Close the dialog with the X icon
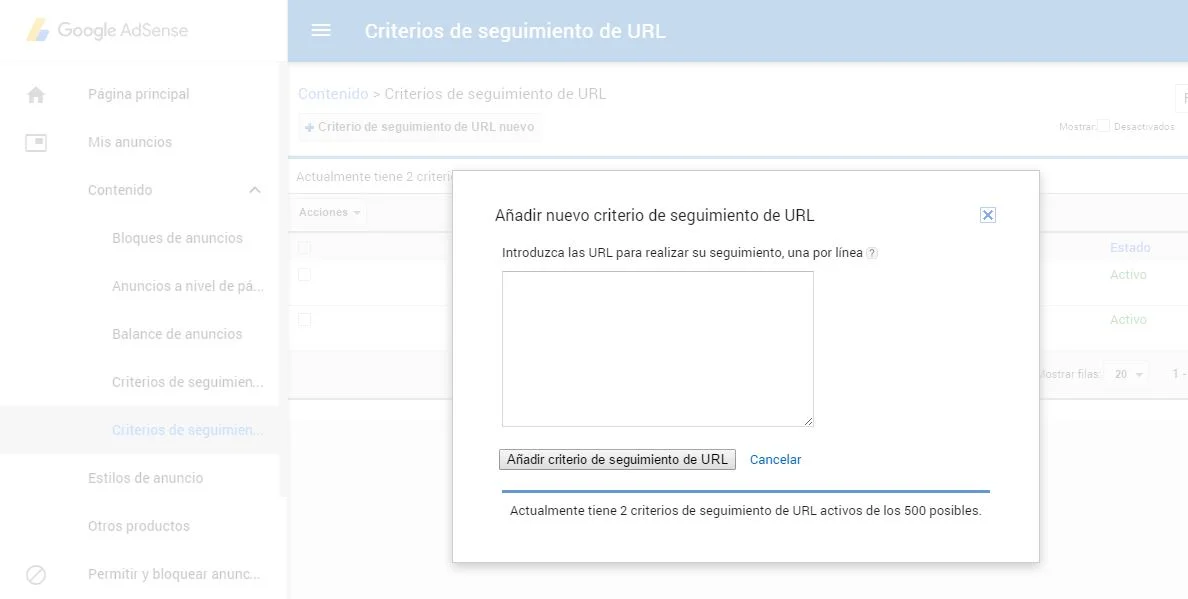Viewport: 1188px width, 599px height. [x=987, y=215]
